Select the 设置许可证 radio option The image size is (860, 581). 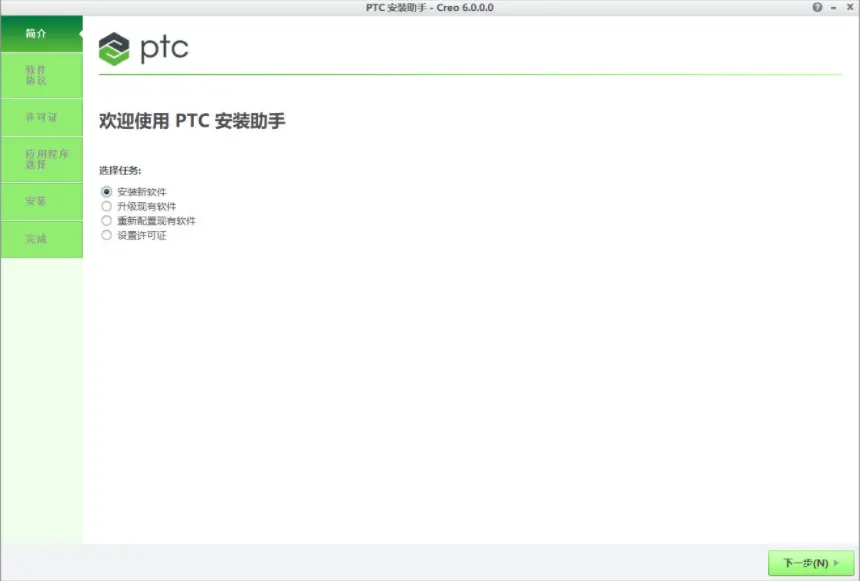(x=106, y=235)
